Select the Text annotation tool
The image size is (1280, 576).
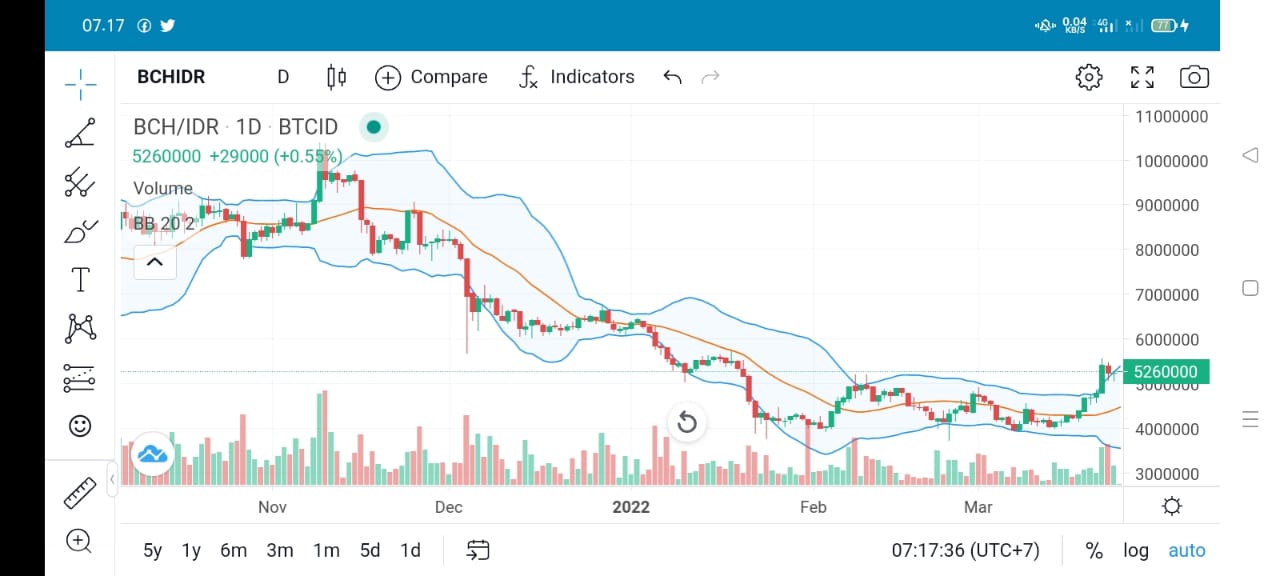tap(80, 279)
